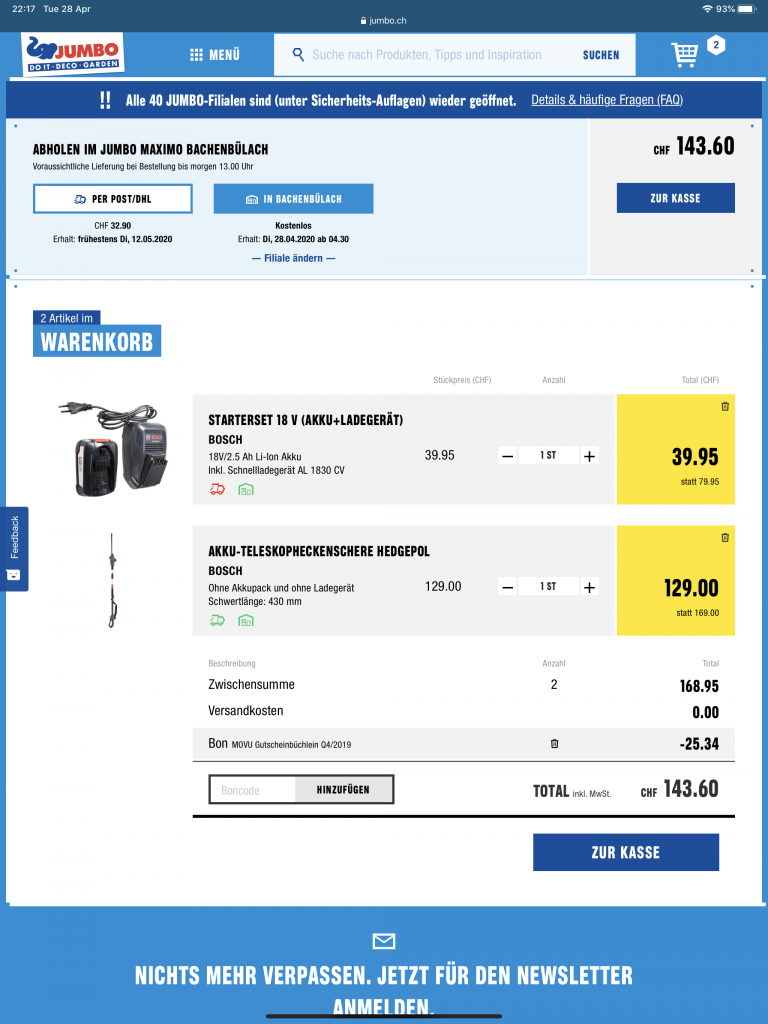Viewport: 768px width, 1024px height.
Task: Click the search magnifier icon
Action: pos(298,54)
